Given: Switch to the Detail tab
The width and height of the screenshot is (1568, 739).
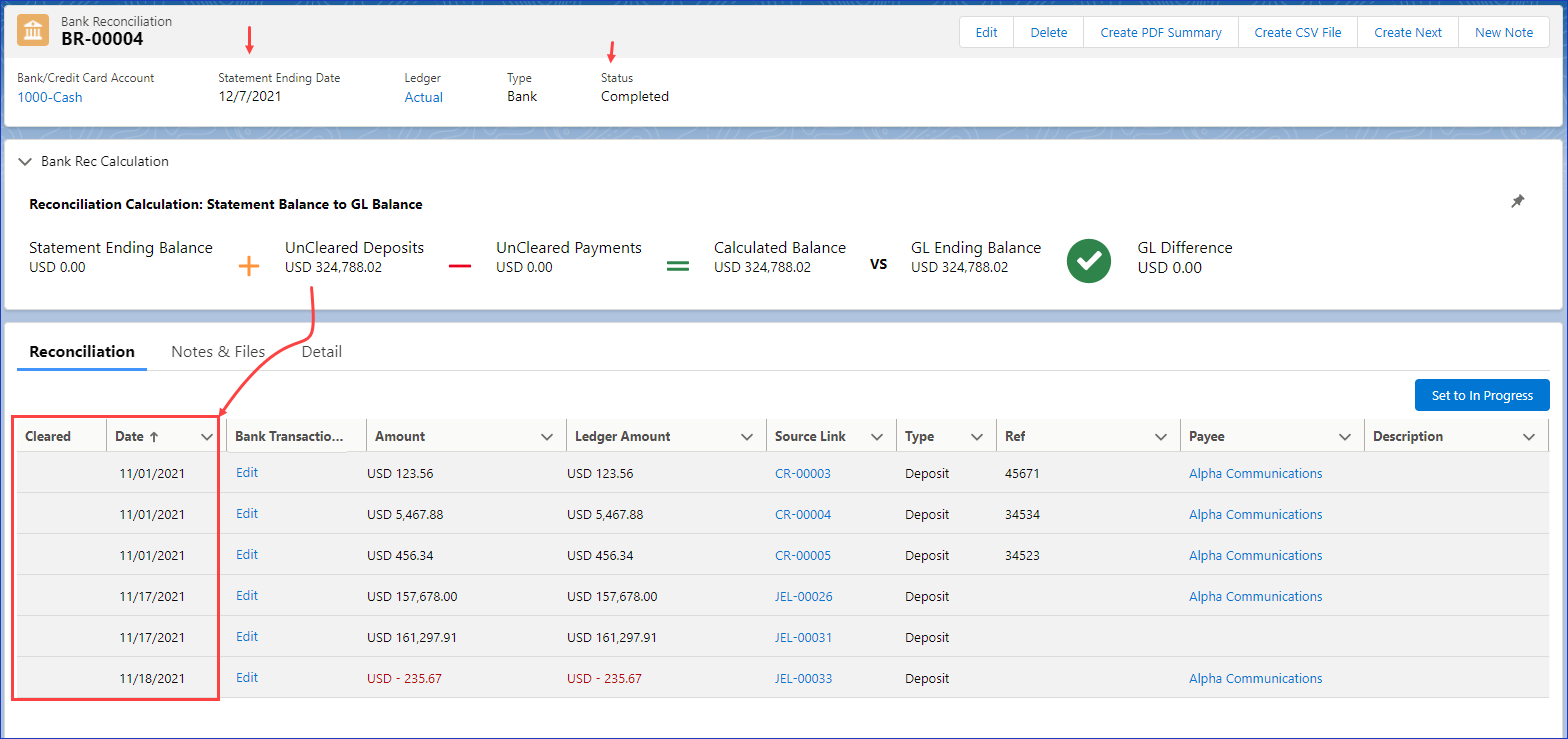Looking at the screenshot, I should tap(321, 352).
